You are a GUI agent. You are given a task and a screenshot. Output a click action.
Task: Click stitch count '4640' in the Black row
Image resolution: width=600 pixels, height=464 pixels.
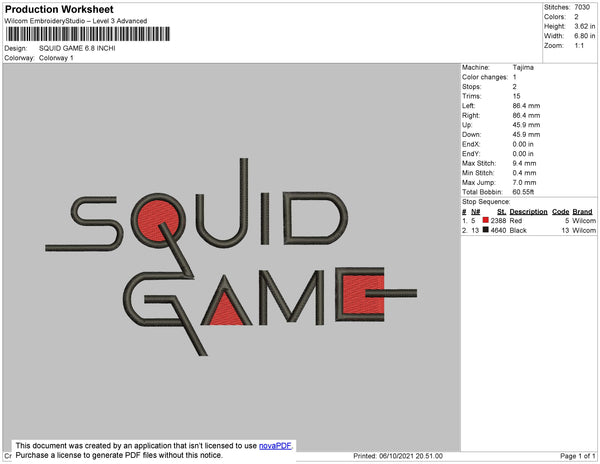click(498, 230)
